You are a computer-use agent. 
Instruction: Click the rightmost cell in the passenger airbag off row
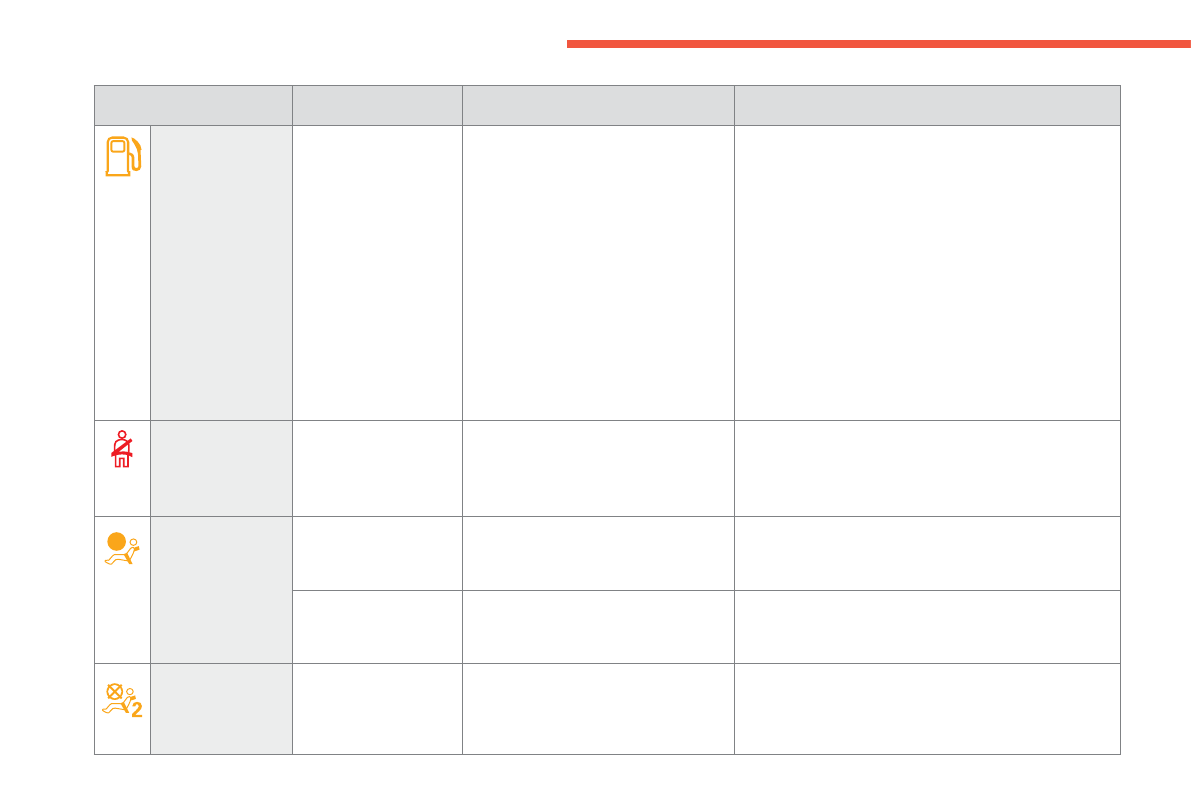[x=927, y=708]
